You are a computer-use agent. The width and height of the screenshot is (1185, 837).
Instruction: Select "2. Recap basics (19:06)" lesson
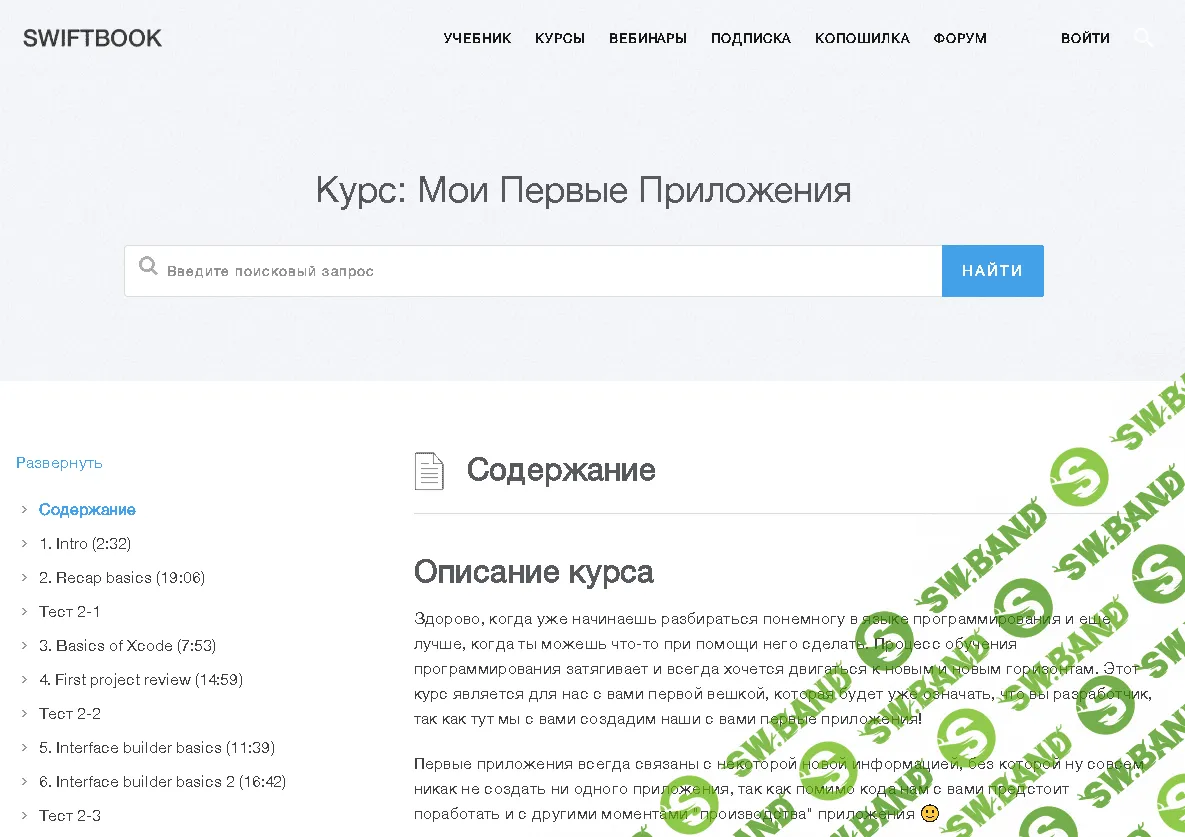[x=122, y=577]
